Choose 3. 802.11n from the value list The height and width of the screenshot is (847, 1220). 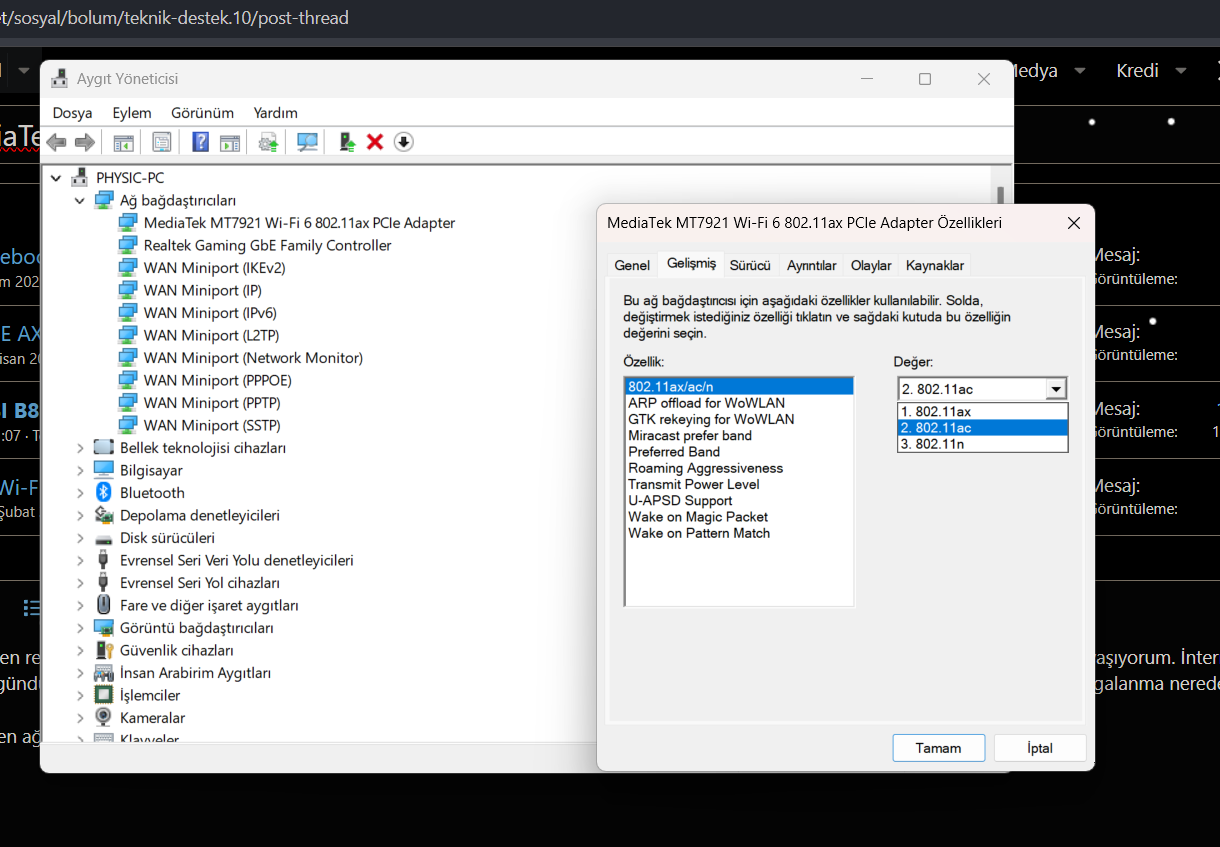(x=982, y=444)
